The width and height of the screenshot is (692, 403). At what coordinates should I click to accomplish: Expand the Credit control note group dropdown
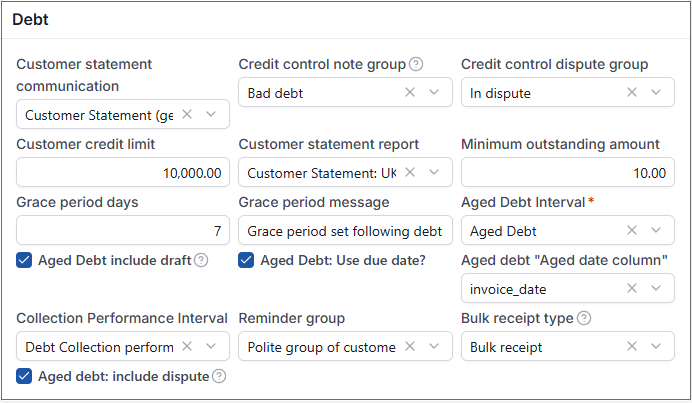pyautogui.click(x=434, y=92)
